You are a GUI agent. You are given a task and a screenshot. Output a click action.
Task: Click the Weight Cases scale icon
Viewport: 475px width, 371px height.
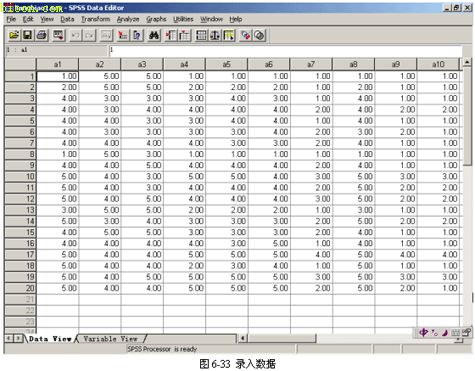(x=215, y=35)
